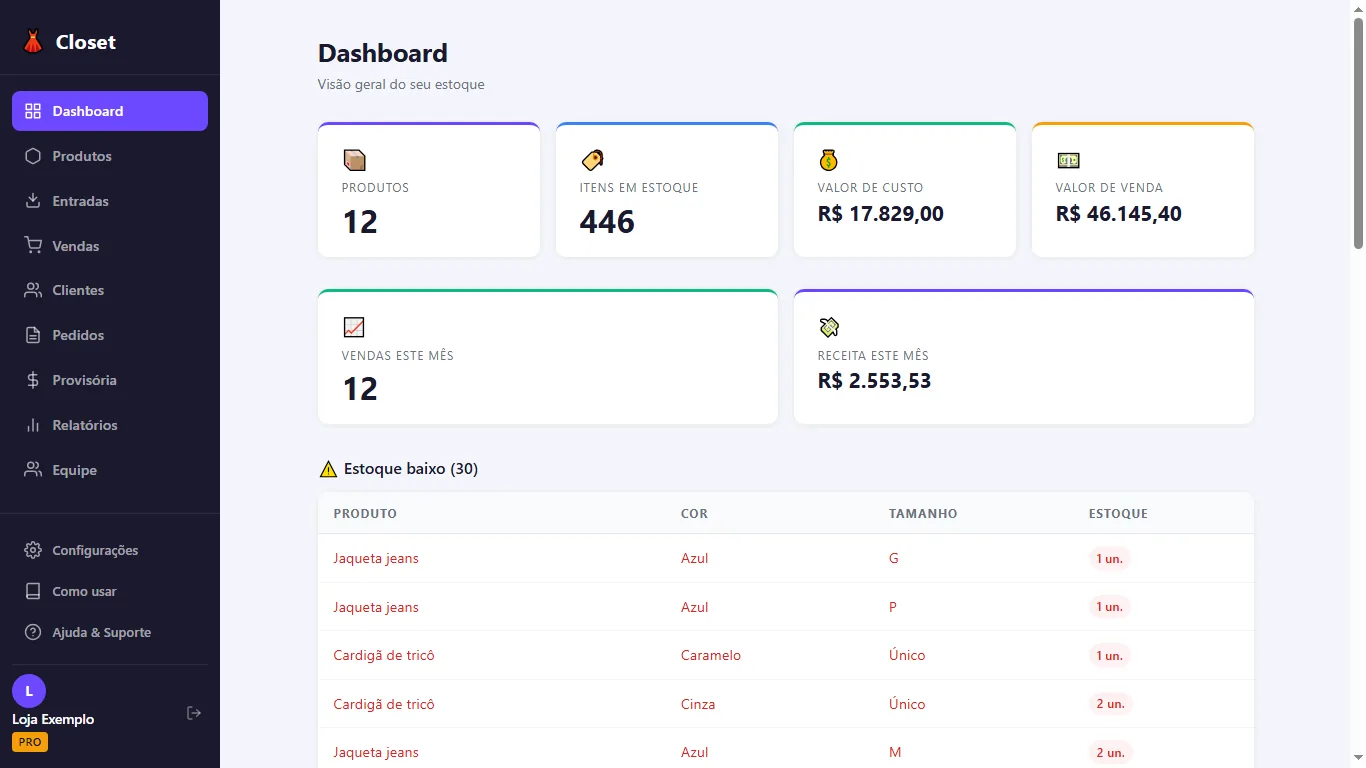Click the Produtos summary card
Viewport: 1366px width, 768px height.
[429, 190]
